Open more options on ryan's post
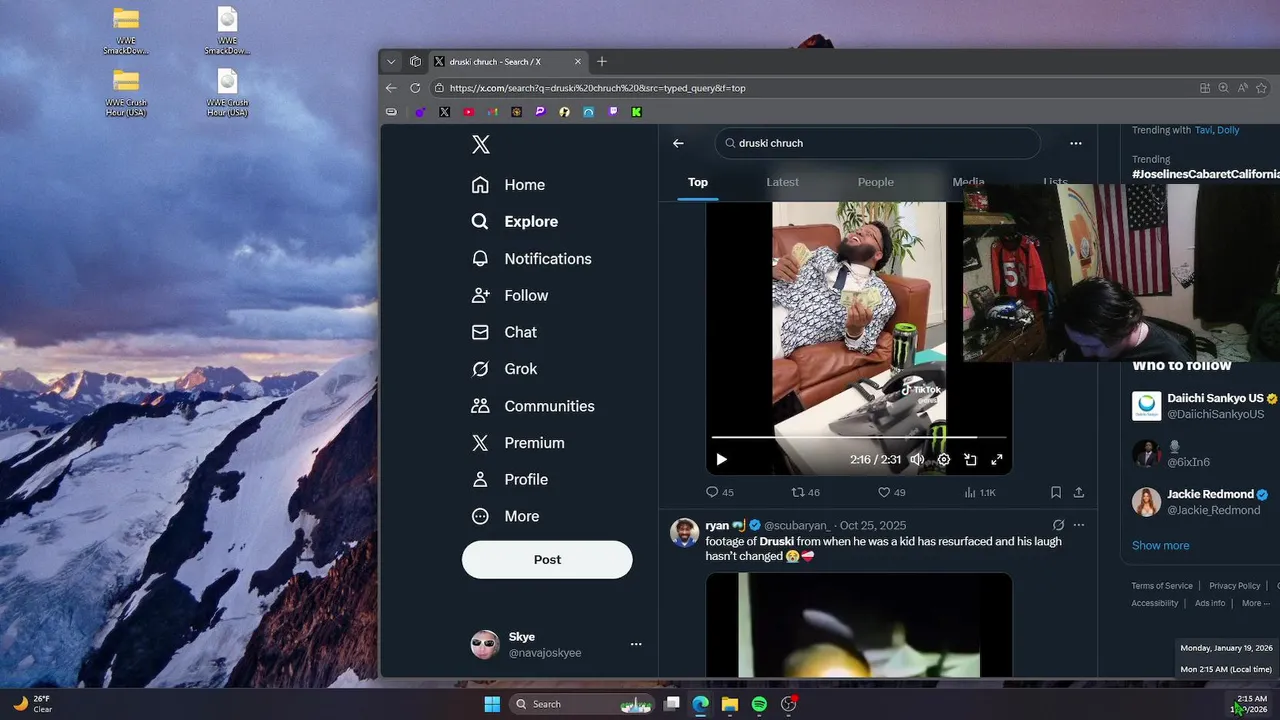The image size is (1280, 720). point(1079,525)
